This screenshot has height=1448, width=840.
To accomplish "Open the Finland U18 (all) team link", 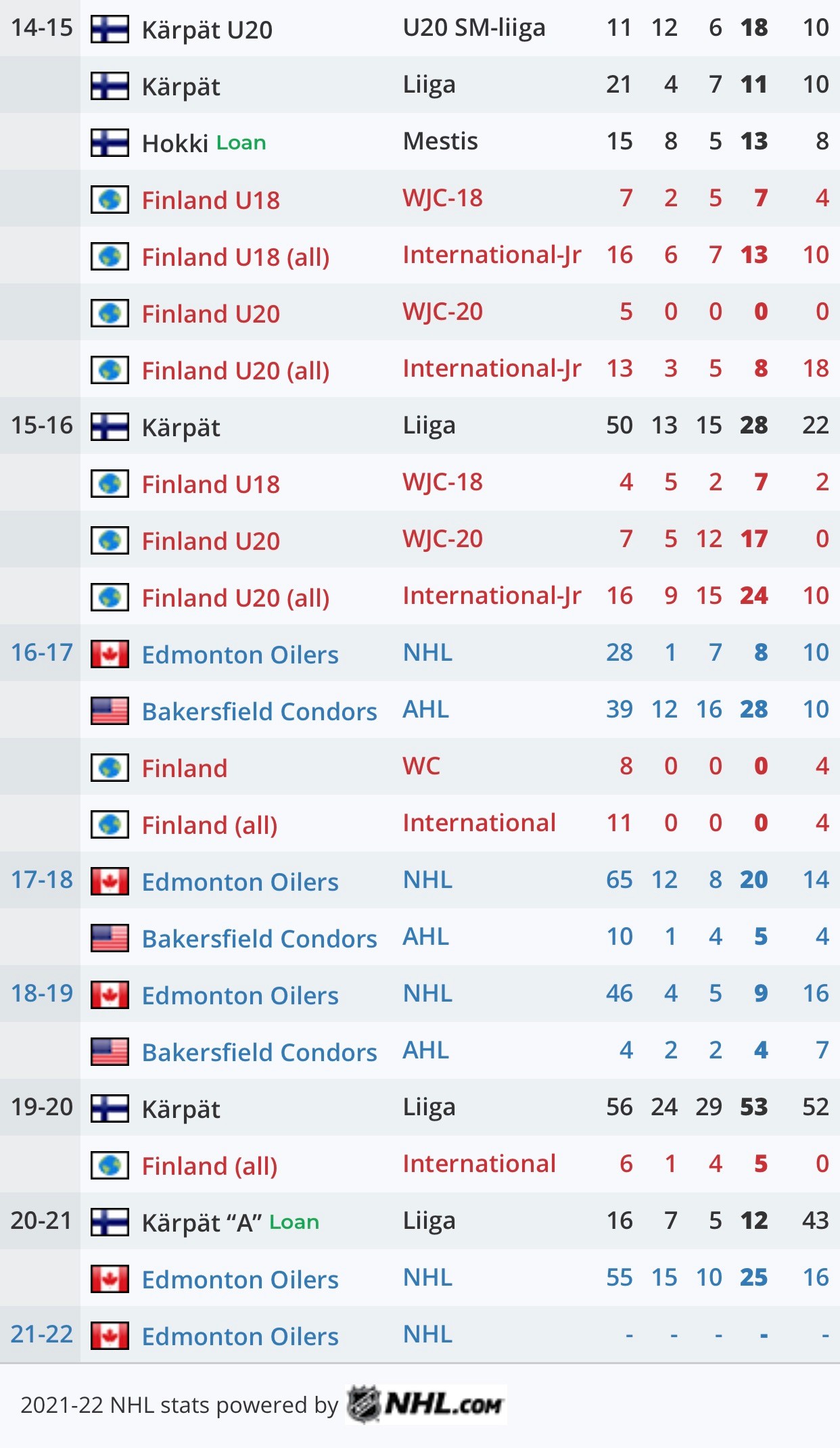I will click(235, 257).
